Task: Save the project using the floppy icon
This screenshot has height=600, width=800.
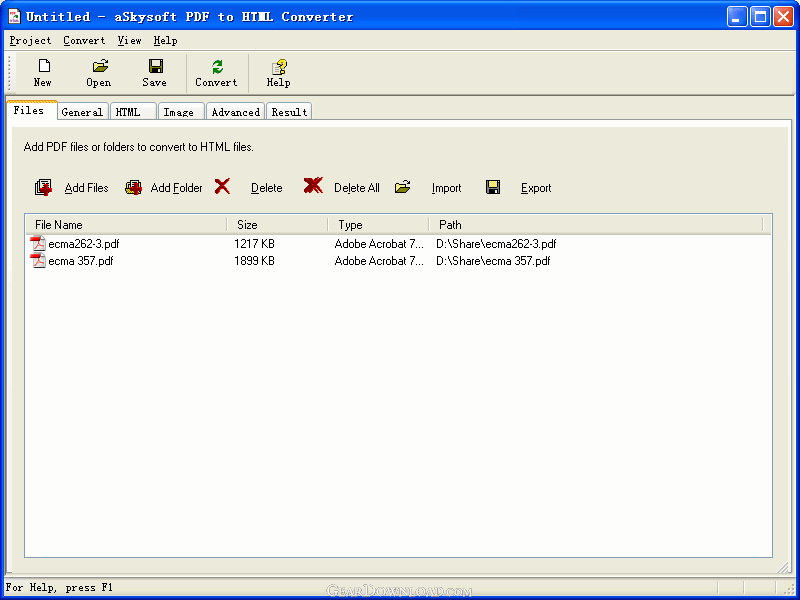Action: coord(156,66)
